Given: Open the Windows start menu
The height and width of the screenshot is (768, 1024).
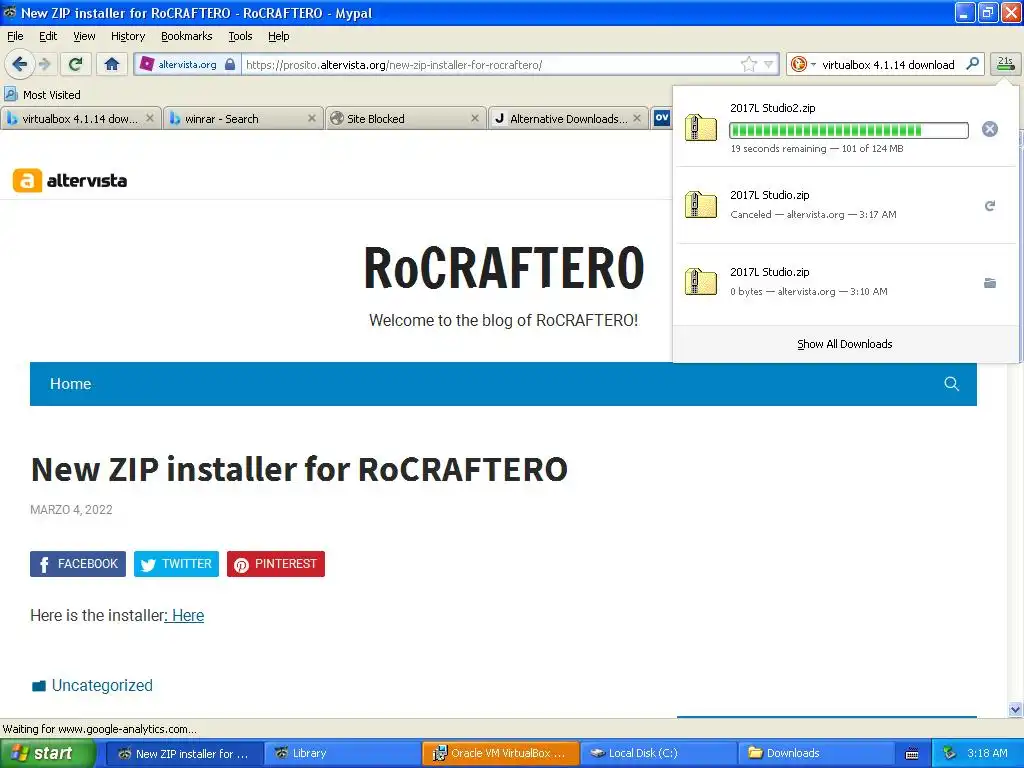Looking at the screenshot, I should tap(47, 753).
